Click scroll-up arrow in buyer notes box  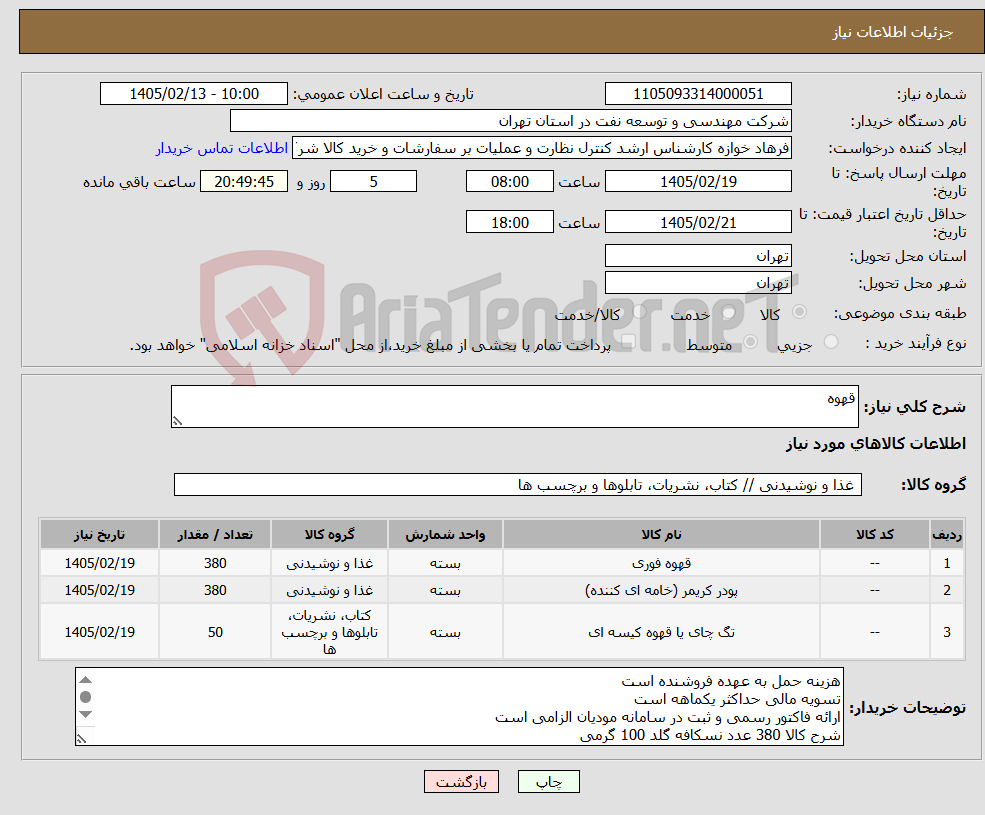(x=86, y=680)
